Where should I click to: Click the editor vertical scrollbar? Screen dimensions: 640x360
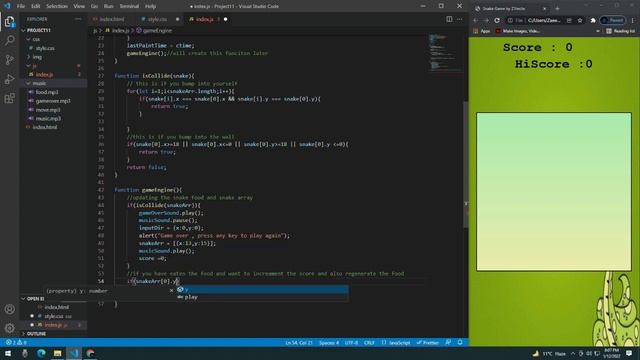(466, 163)
